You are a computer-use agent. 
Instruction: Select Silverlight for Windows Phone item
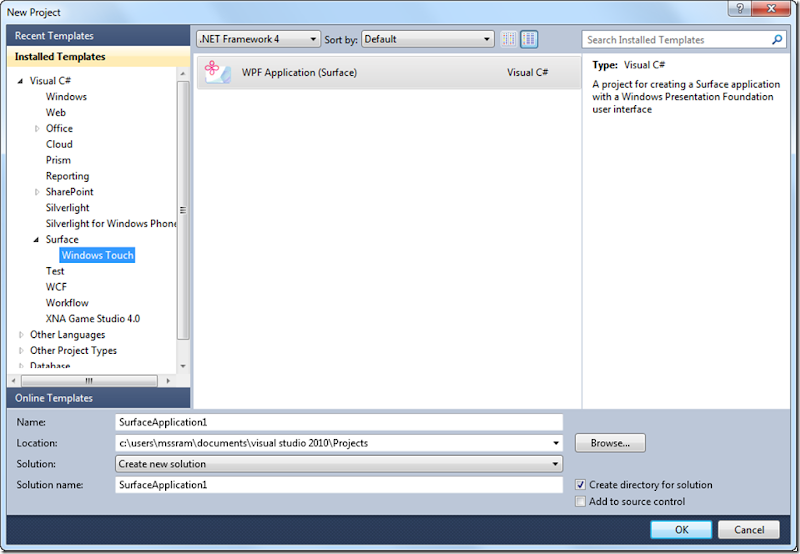(x=111, y=223)
